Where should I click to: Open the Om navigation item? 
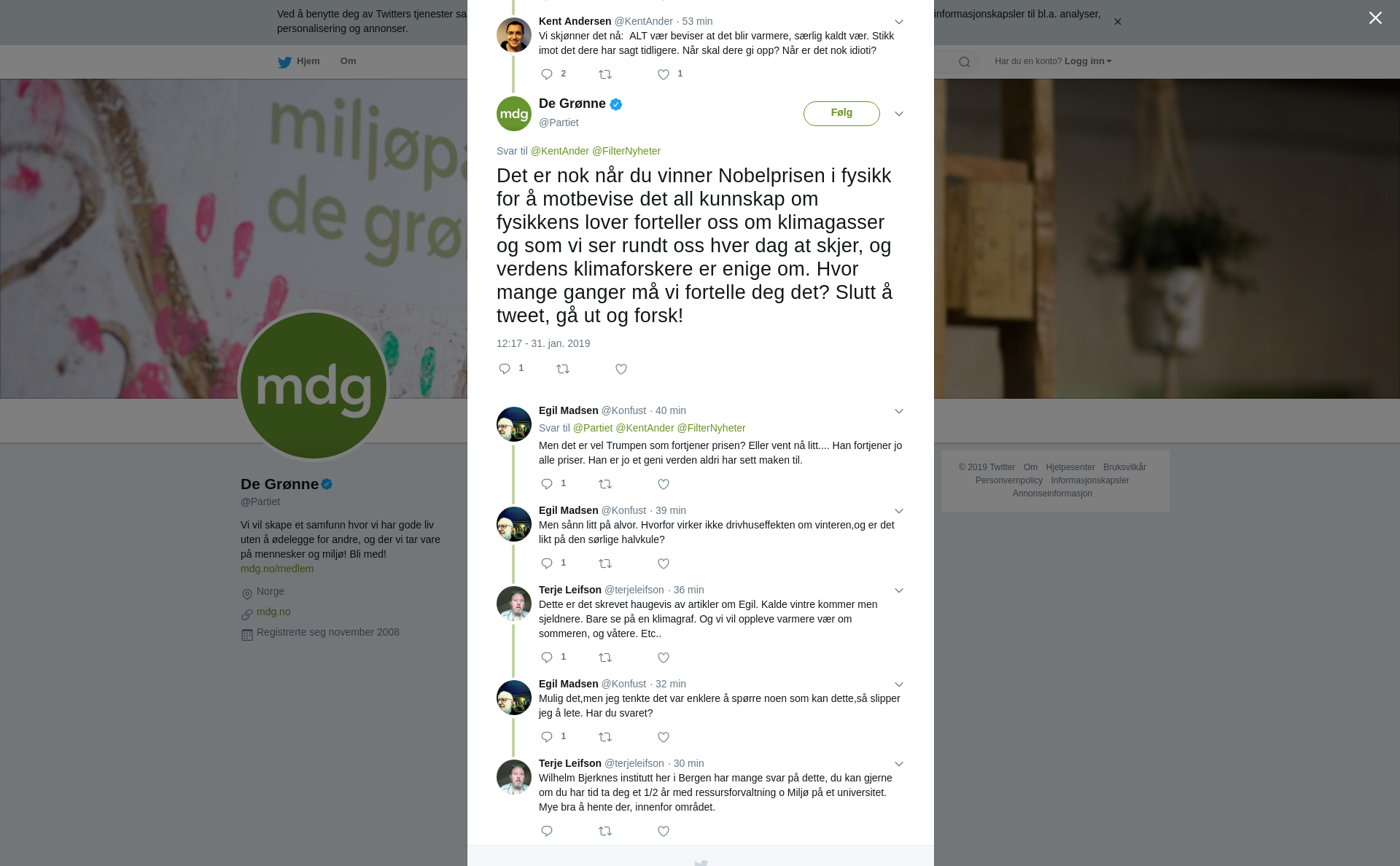tap(349, 61)
